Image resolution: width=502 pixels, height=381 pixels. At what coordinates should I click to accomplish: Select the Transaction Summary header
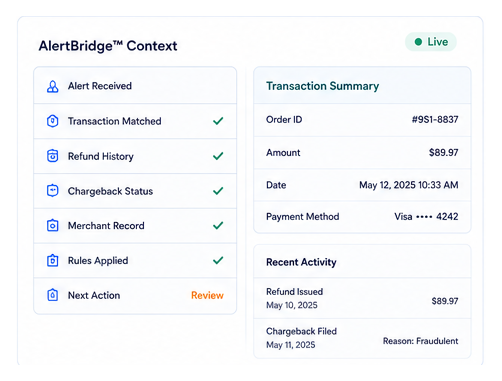pyautogui.click(x=322, y=86)
